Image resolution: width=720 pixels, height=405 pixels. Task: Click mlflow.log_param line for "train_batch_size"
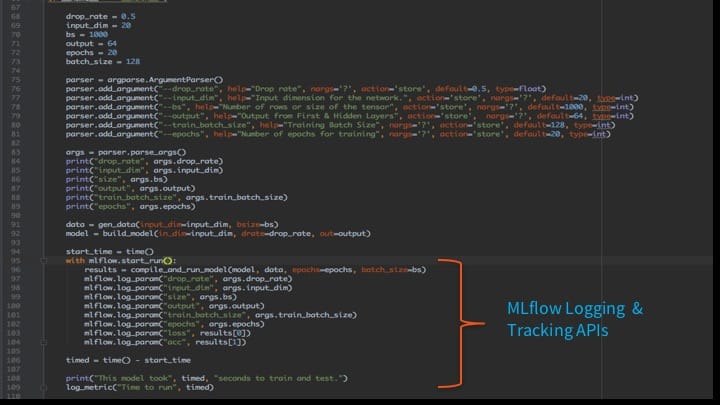[220, 315]
